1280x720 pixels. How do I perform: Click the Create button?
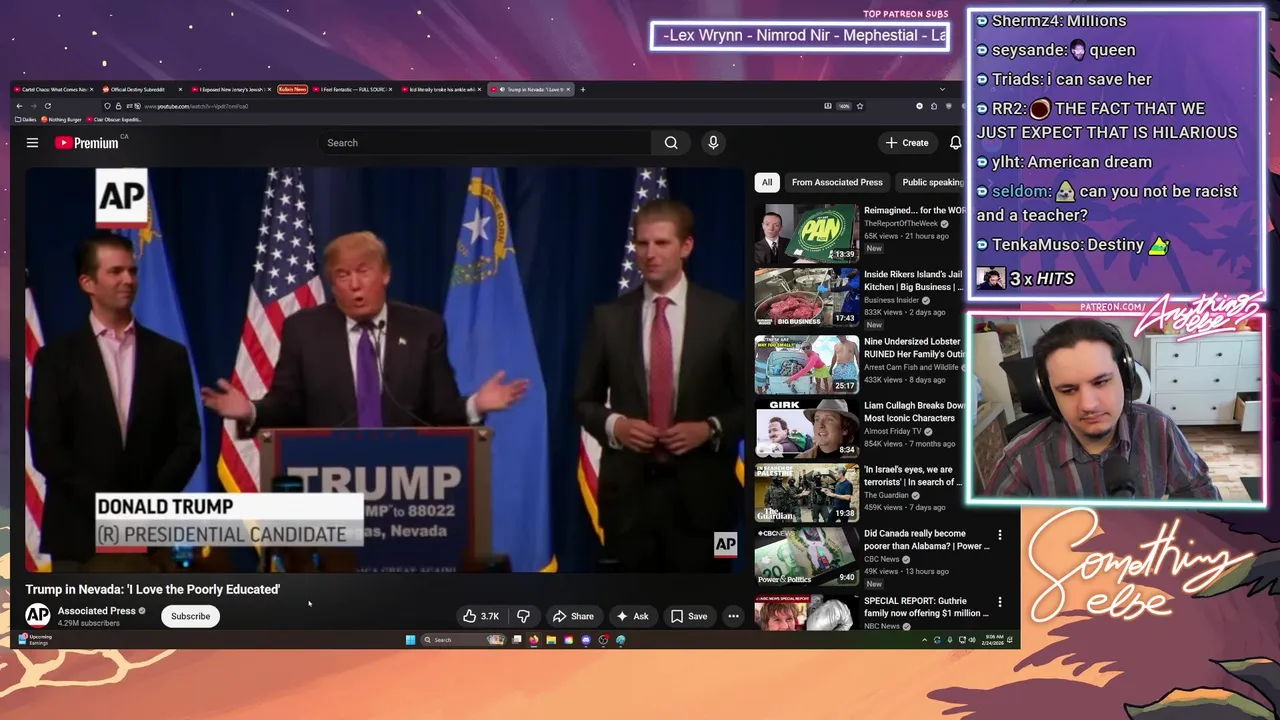pyautogui.click(x=907, y=143)
